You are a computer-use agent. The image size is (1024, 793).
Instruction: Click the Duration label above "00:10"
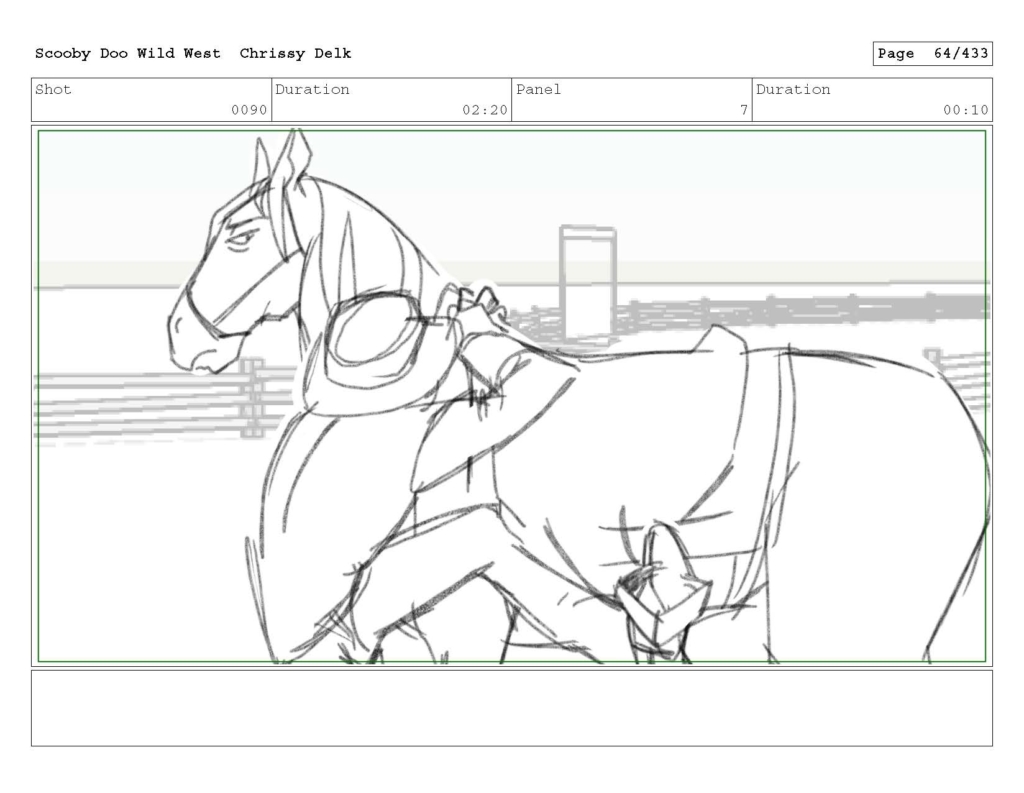793,89
